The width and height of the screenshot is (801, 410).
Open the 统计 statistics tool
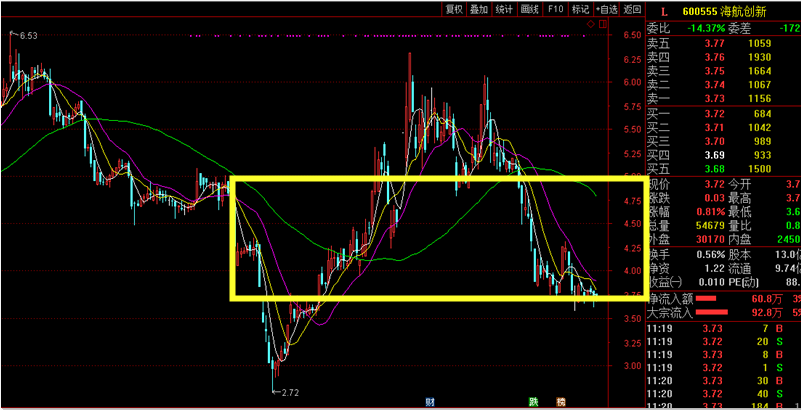point(505,10)
